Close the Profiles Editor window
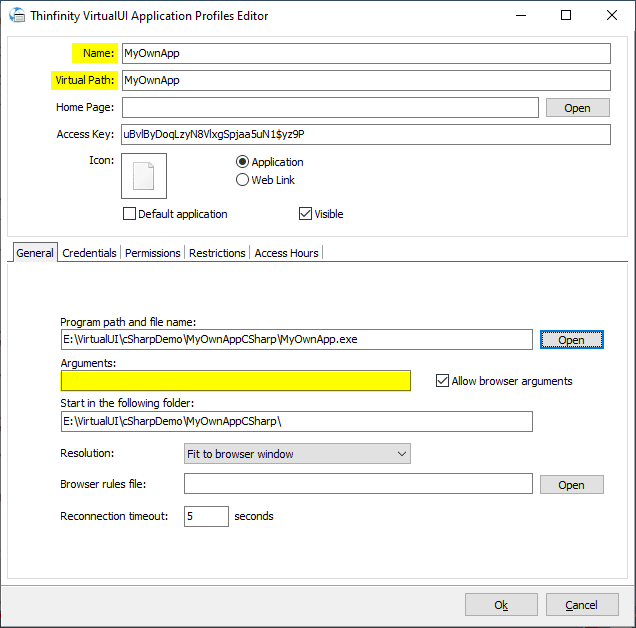Screen dimensions: 636x628 (612, 15)
